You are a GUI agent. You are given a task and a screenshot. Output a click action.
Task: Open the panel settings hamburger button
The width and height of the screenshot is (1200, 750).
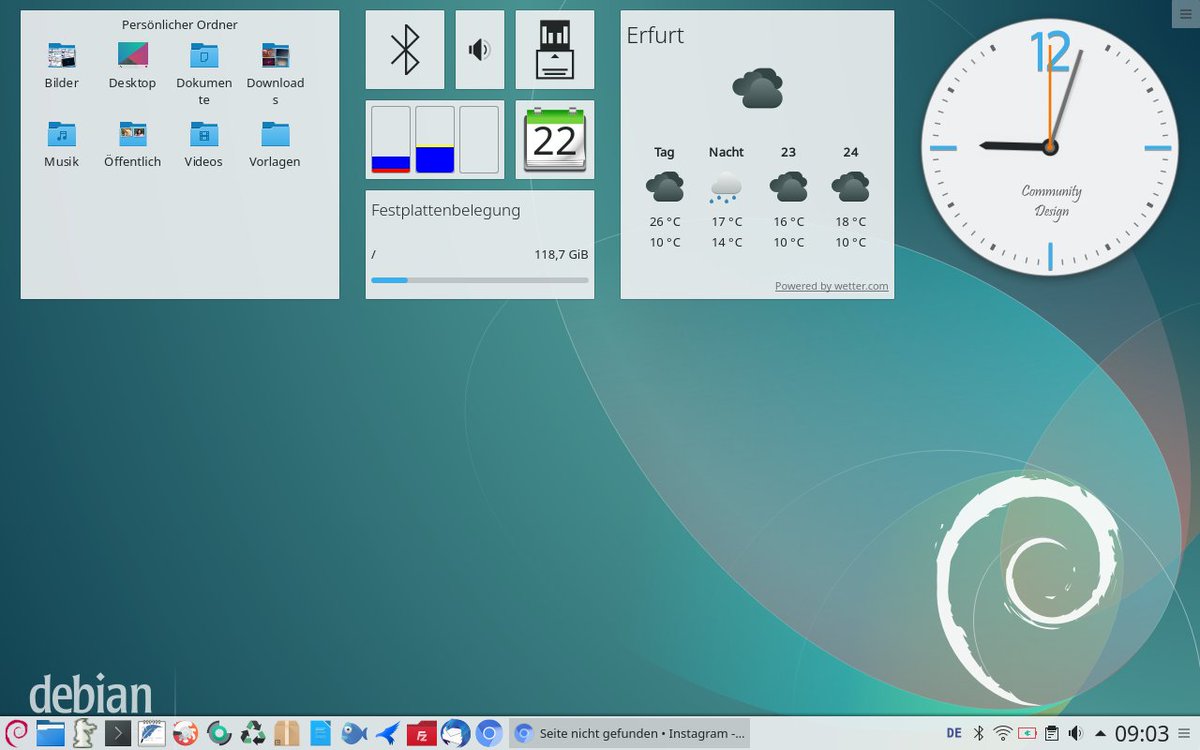(1185, 734)
